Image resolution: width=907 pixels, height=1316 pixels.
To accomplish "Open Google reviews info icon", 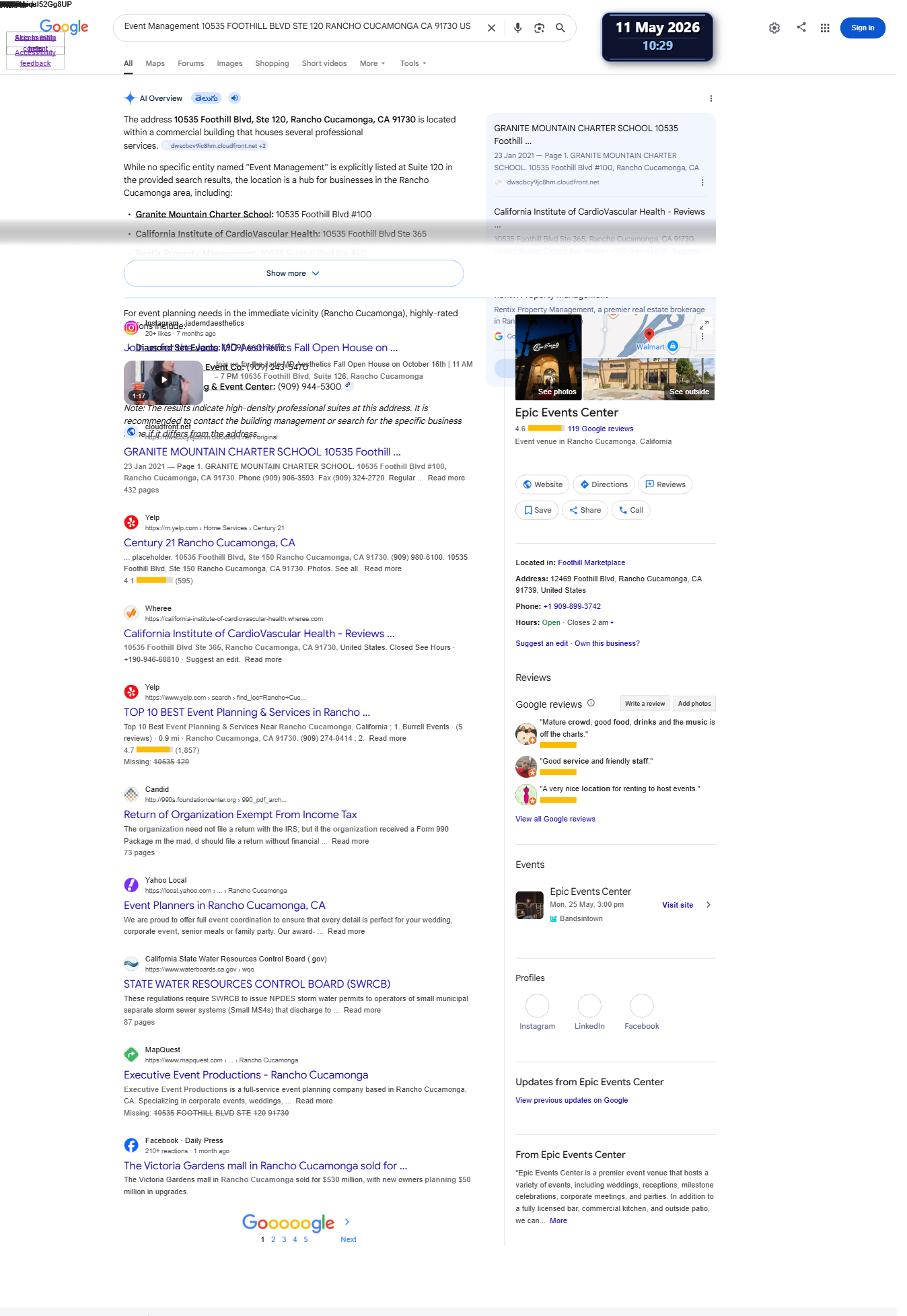I will tap(591, 703).
